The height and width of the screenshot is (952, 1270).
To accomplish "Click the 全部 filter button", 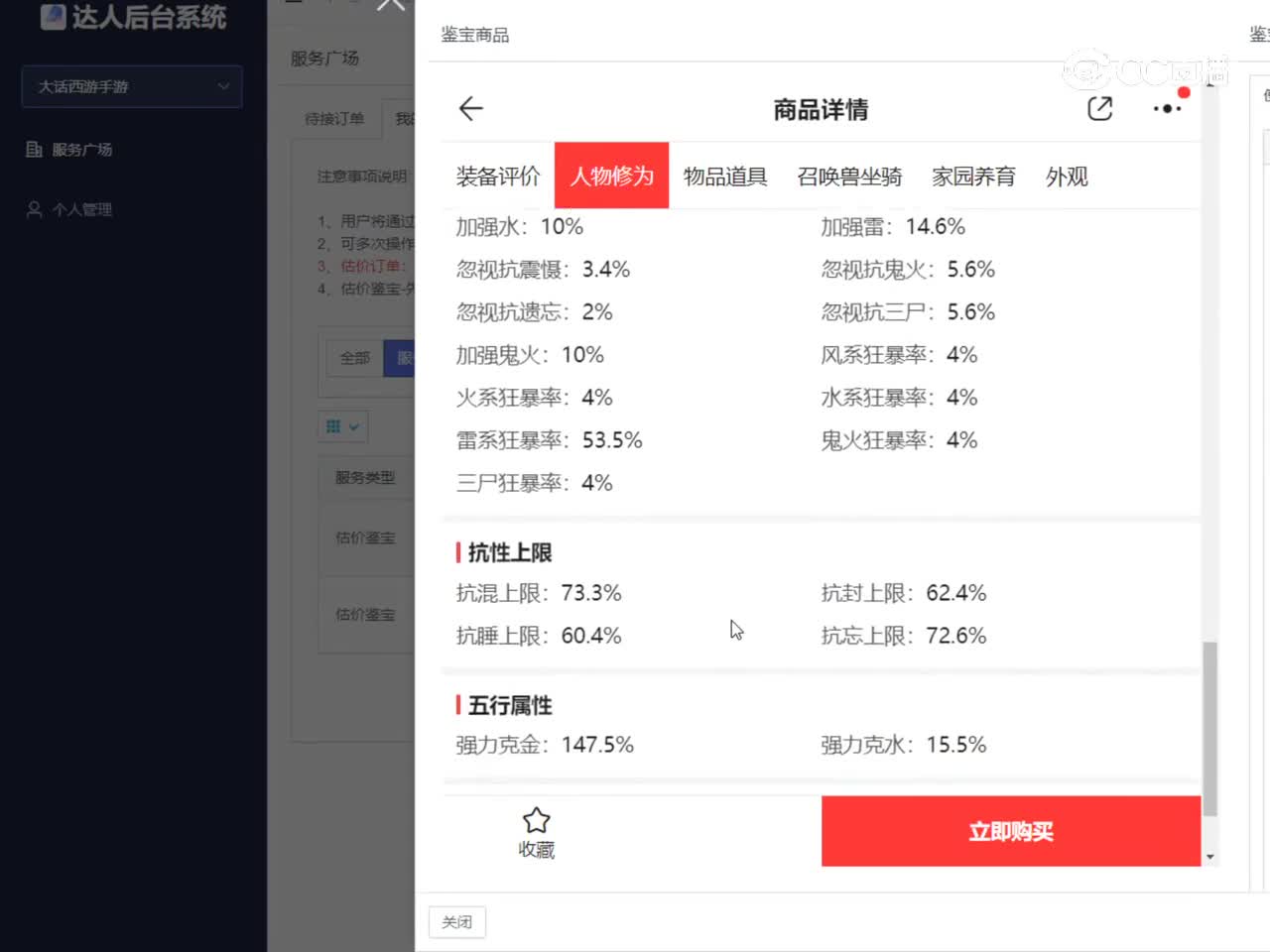I will [355, 358].
